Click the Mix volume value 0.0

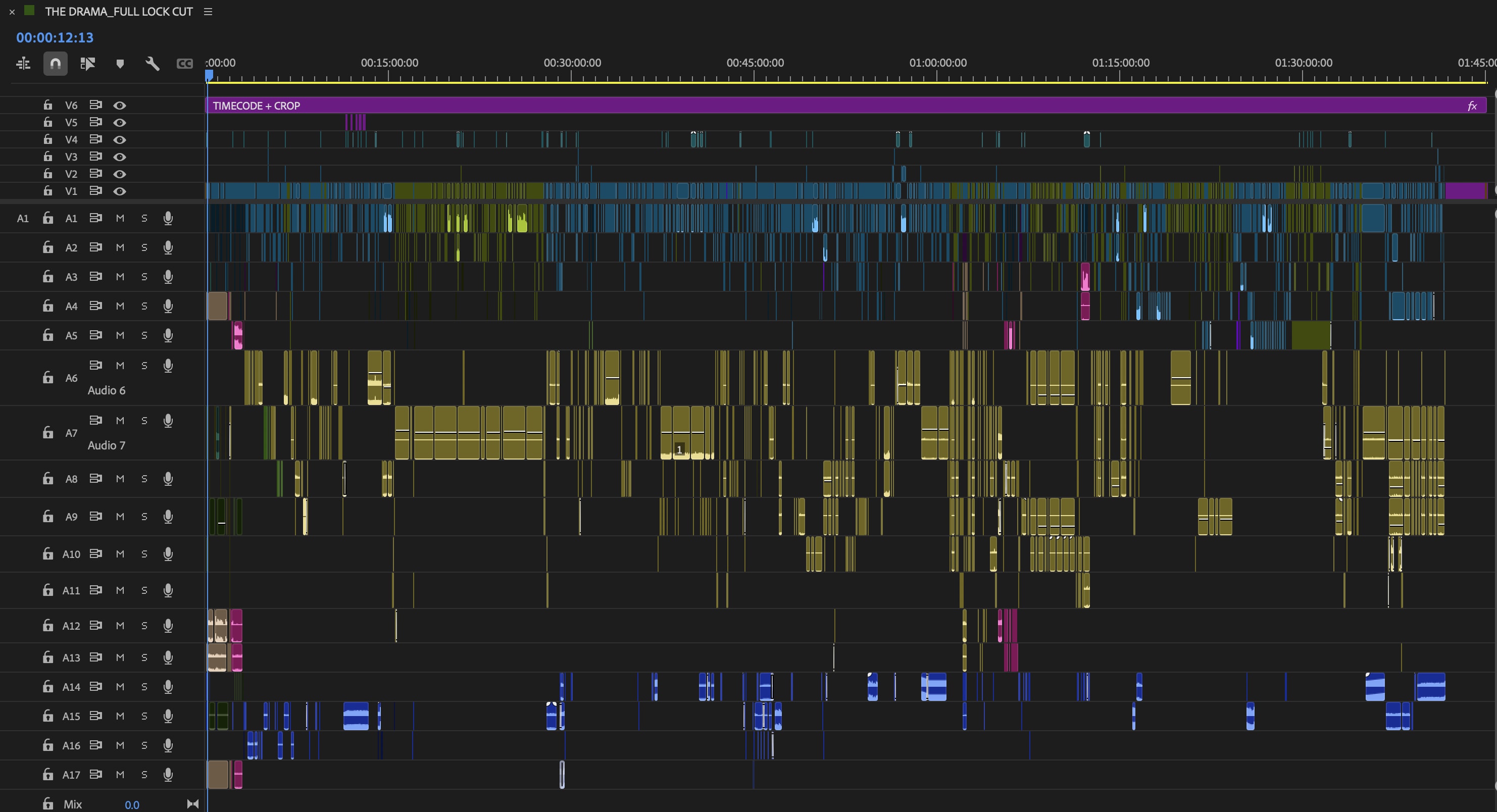(132, 804)
